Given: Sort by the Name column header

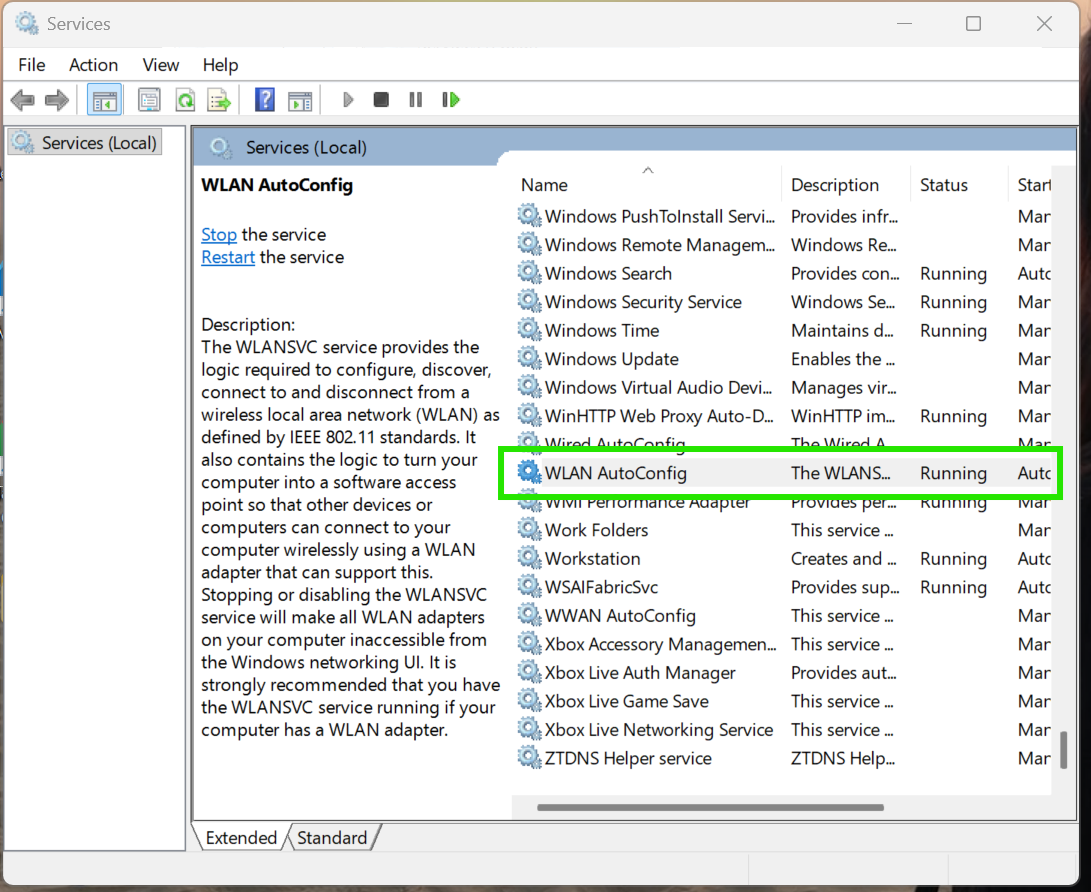Looking at the screenshot, I should [544, 185].
